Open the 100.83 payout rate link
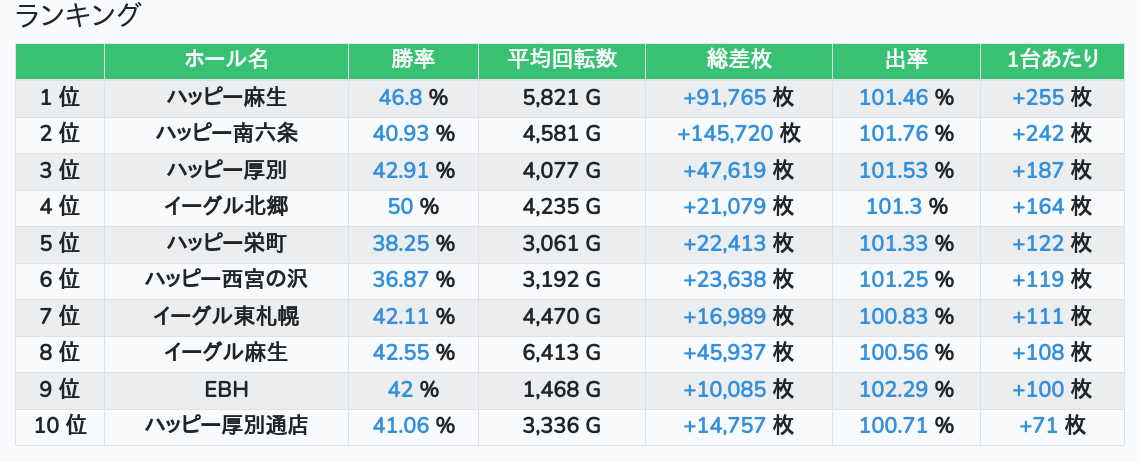The width and height of the screenshot is (1140, 462). (x=894, y=317)
